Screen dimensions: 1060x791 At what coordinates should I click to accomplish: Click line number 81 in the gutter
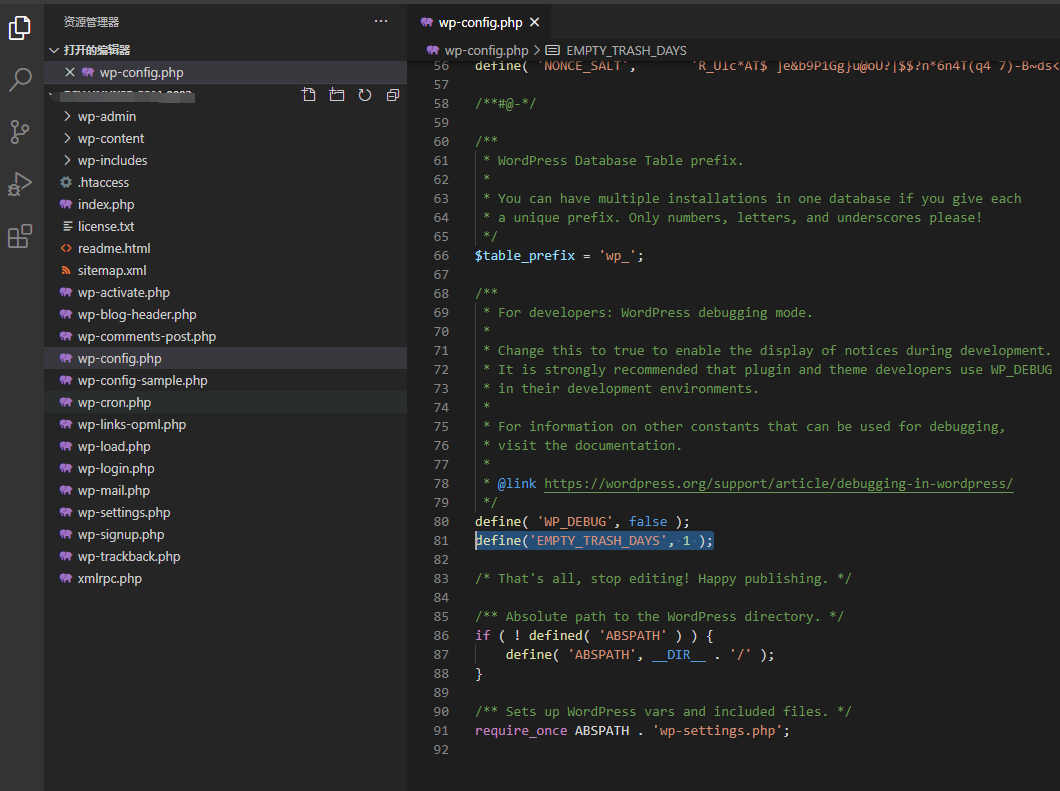point(441,540)
